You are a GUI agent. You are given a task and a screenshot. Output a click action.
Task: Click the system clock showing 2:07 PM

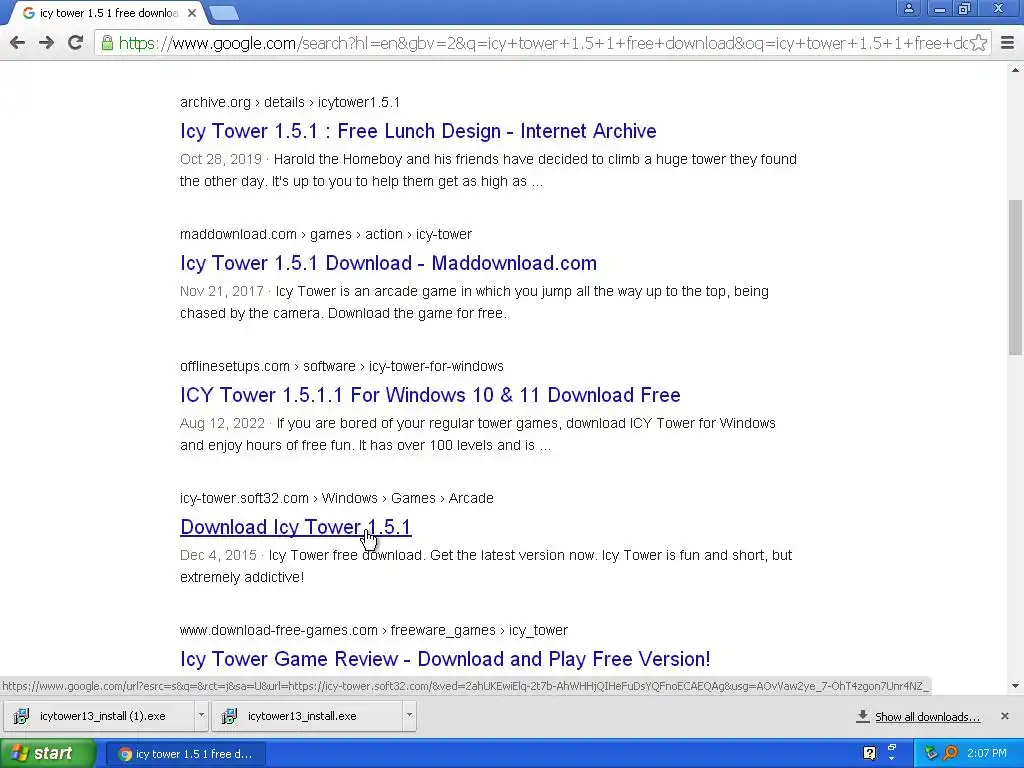(987, 754)
